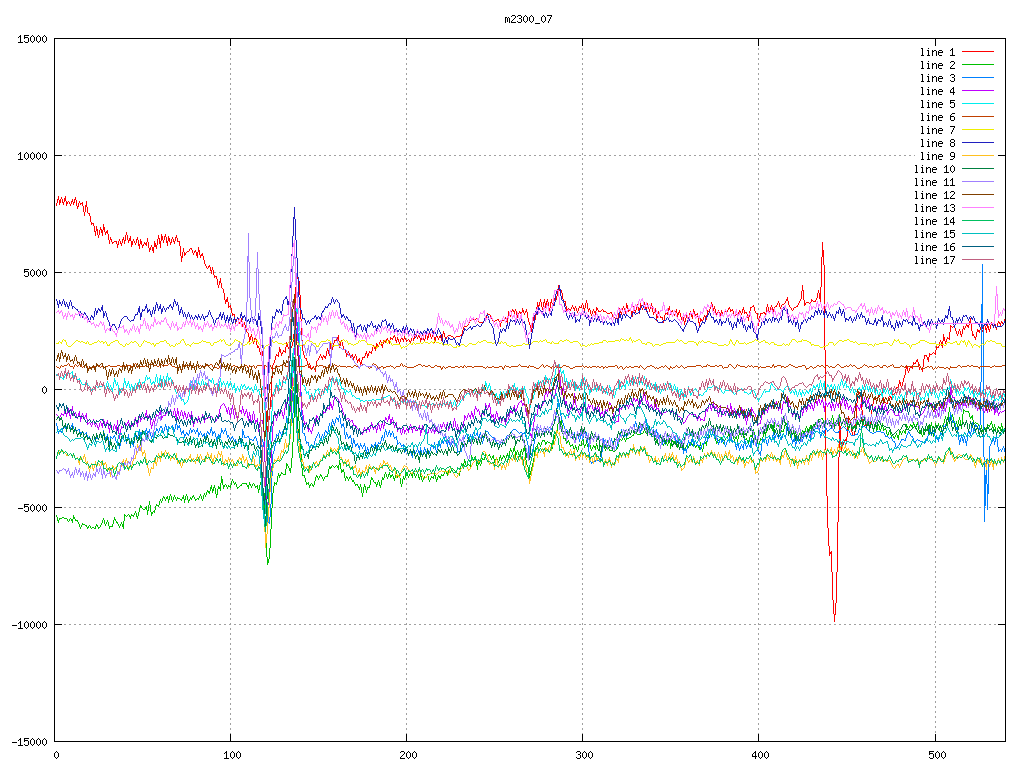Select the -10000 y-axis tick label

(x=27, y=625)
